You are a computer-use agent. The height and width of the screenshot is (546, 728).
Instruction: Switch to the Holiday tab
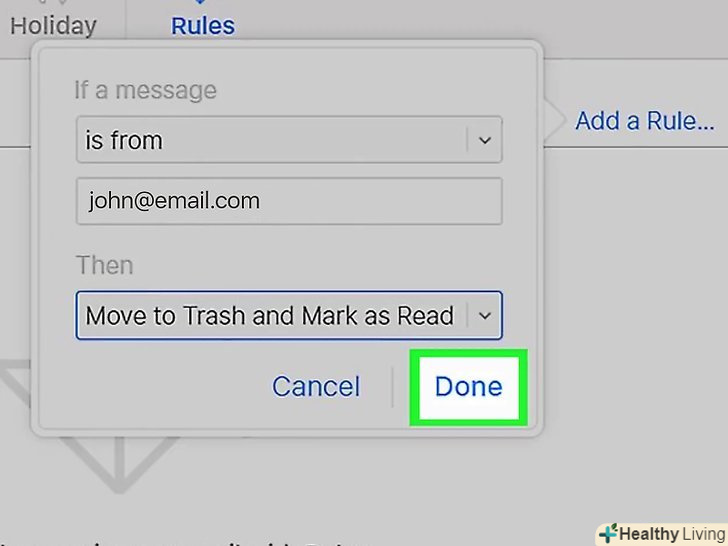(53, 26)
